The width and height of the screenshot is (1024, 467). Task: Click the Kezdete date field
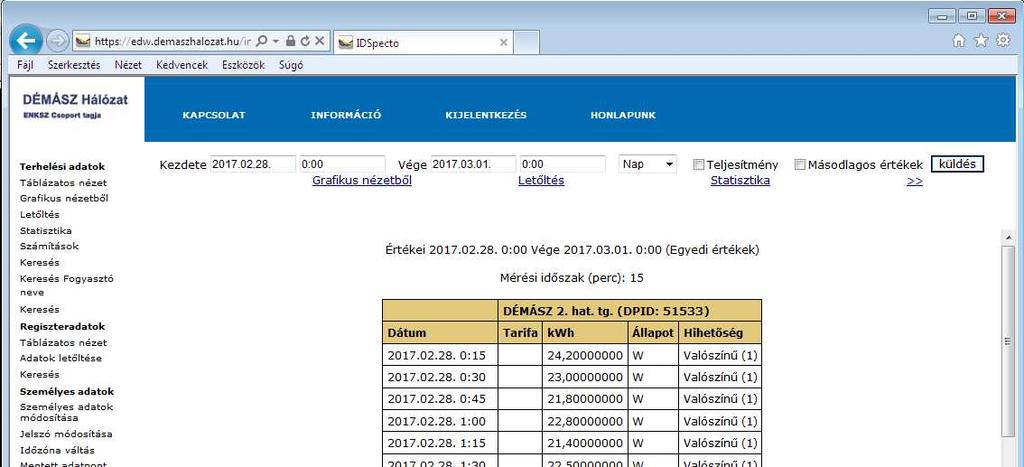coord(253,164)
